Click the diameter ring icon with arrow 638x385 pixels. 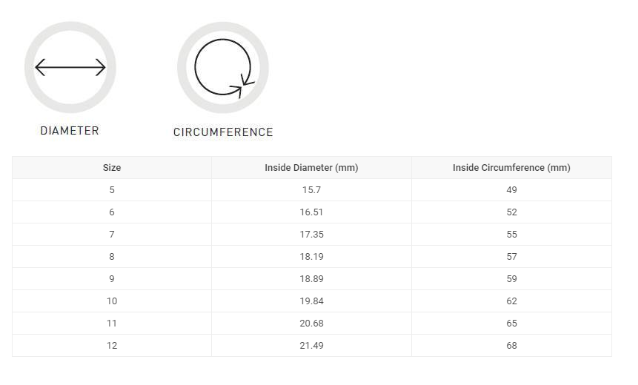(70, 67)
